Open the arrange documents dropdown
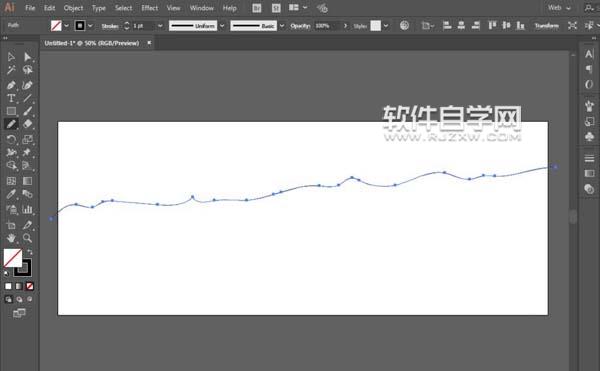Viewport: 600px width, 371px height. (x=298, y=8)
